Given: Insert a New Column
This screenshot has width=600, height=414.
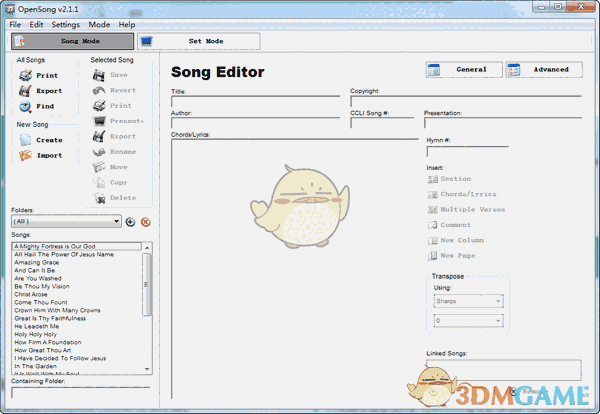Looking at the screenshot, I should tap(456, 240).
